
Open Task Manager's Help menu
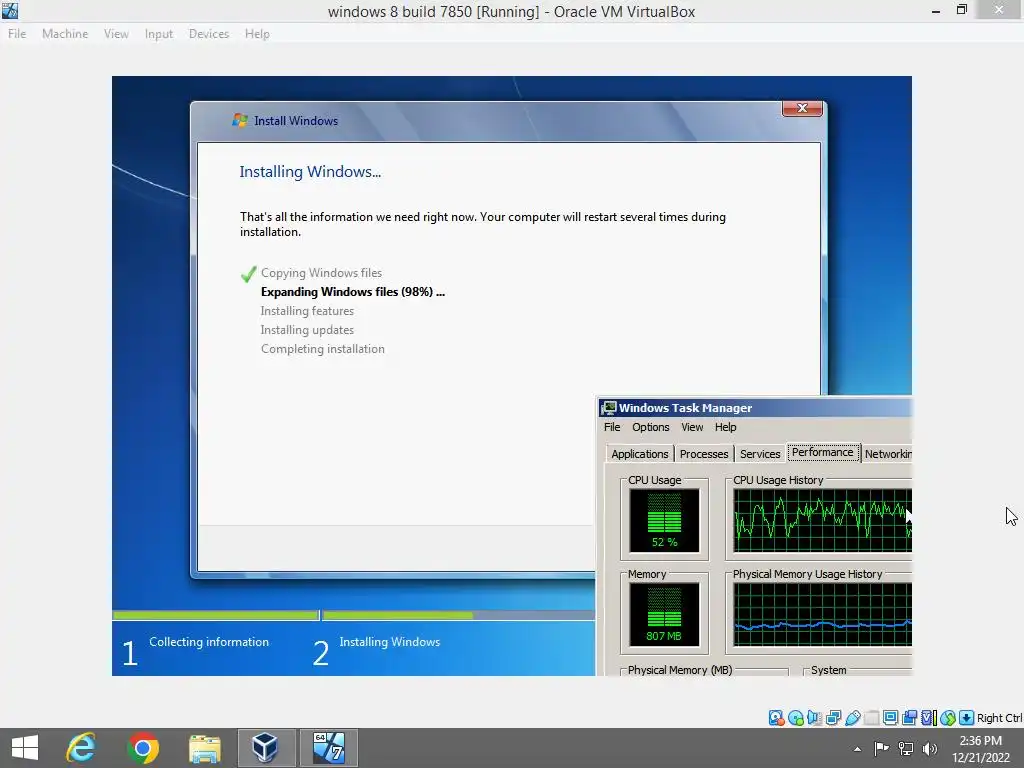click(x=725, y=427)
